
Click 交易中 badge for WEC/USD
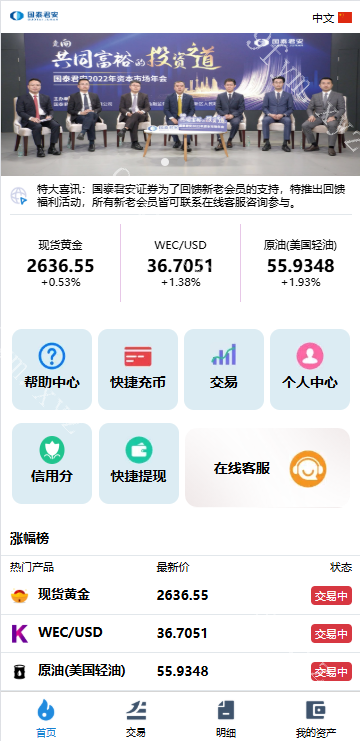(x=331, y=633)
